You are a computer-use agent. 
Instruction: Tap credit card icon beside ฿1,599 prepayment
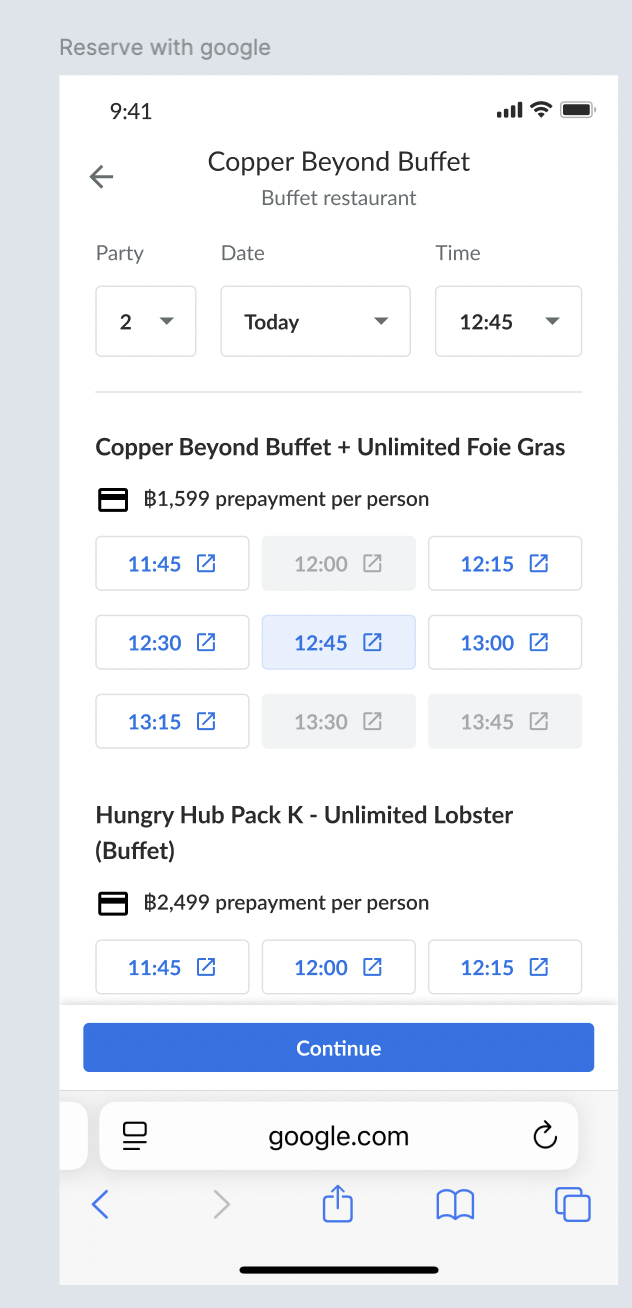[112, 500]
